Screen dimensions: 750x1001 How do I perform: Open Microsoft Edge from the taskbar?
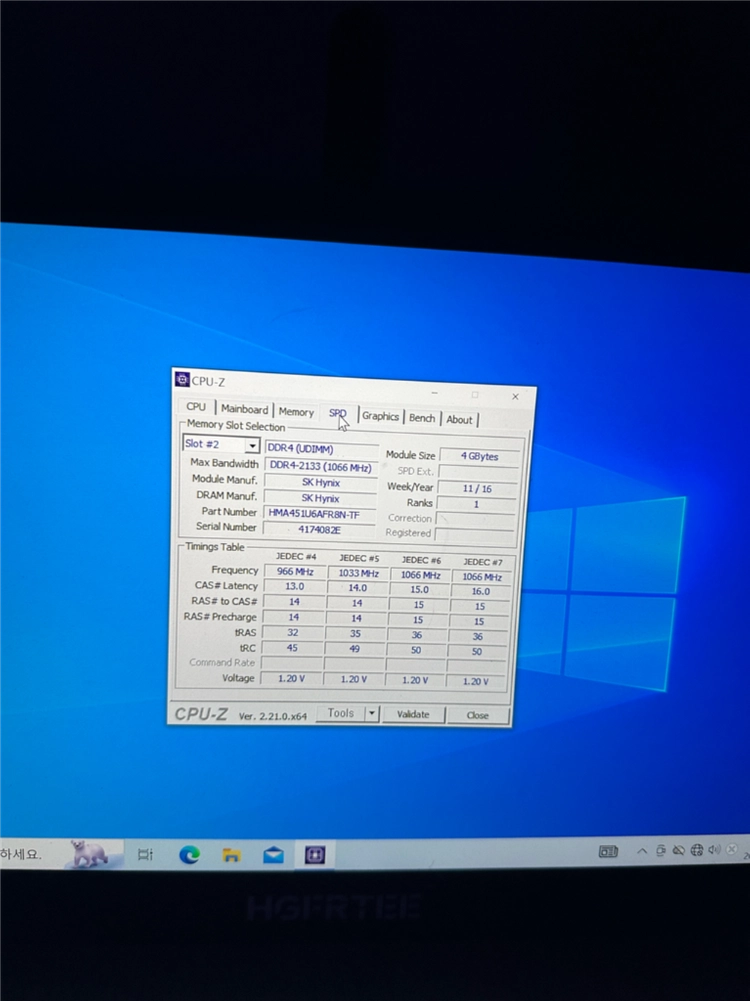point(190,854)
